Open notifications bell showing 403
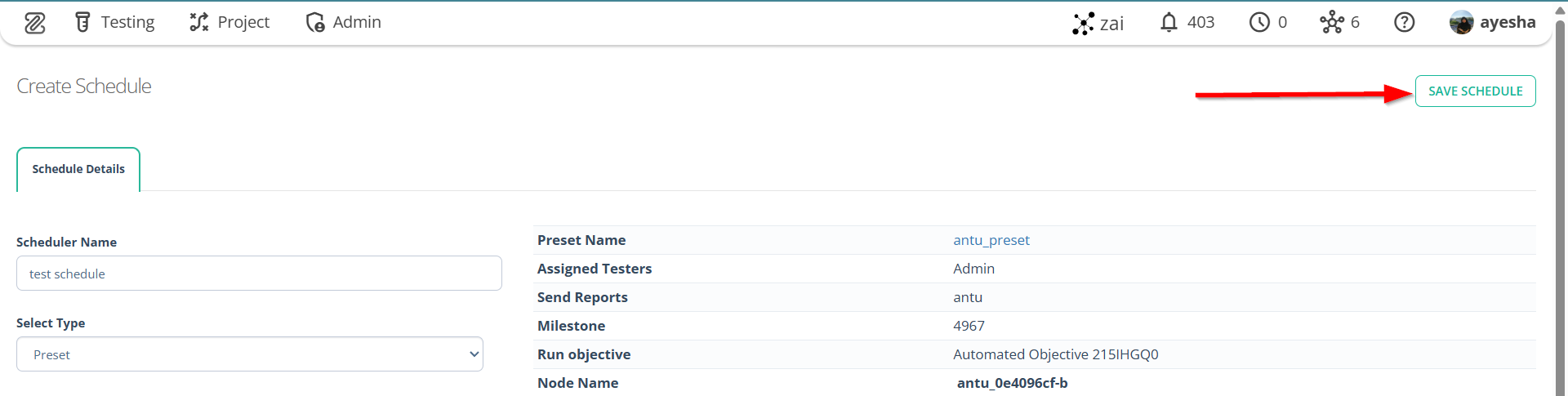Image resolution: width=1568 pixels, height=396 pixels. tap(1187, 22)
